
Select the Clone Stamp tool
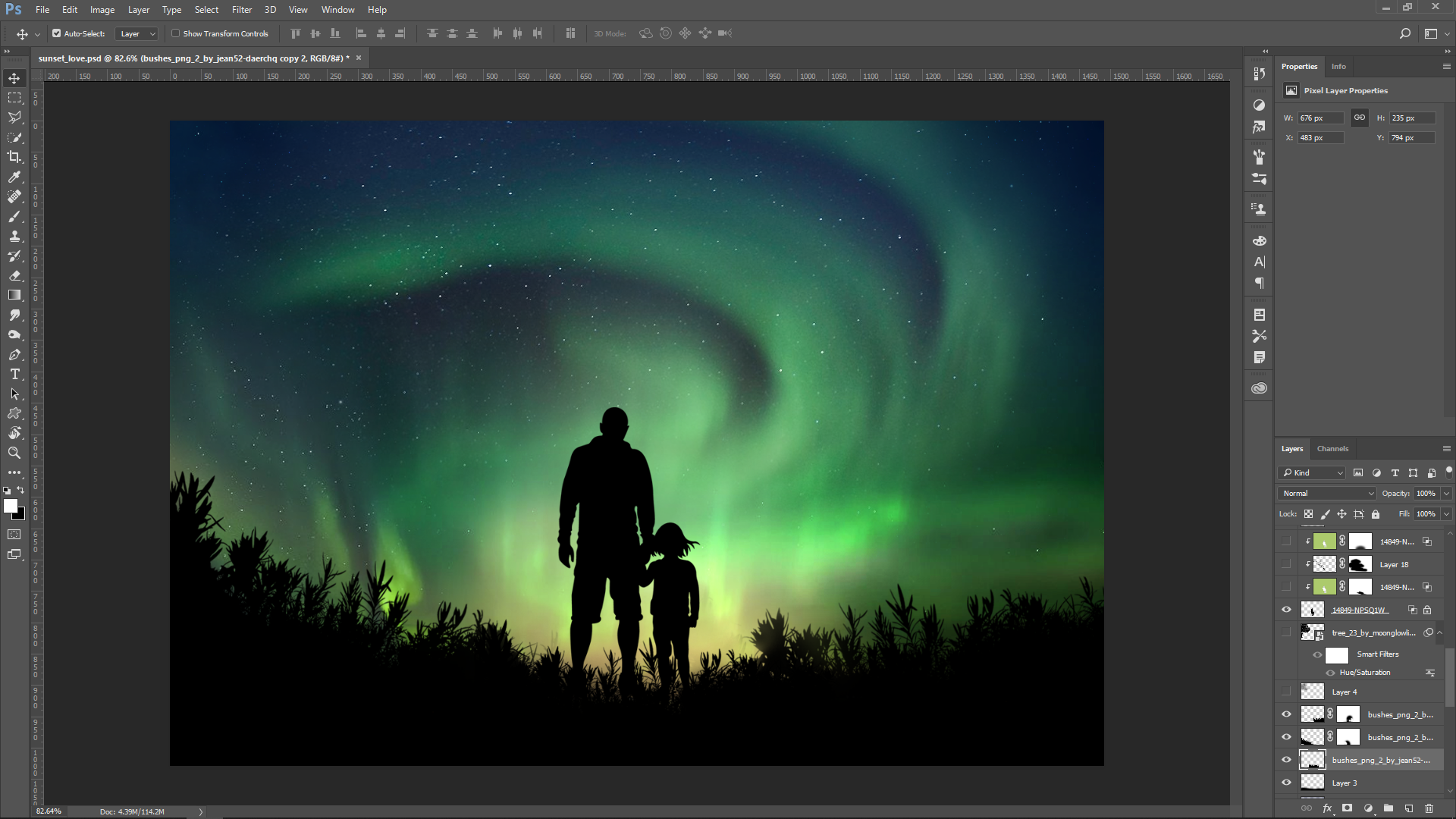pyautogui.click(x=14, y=236)
